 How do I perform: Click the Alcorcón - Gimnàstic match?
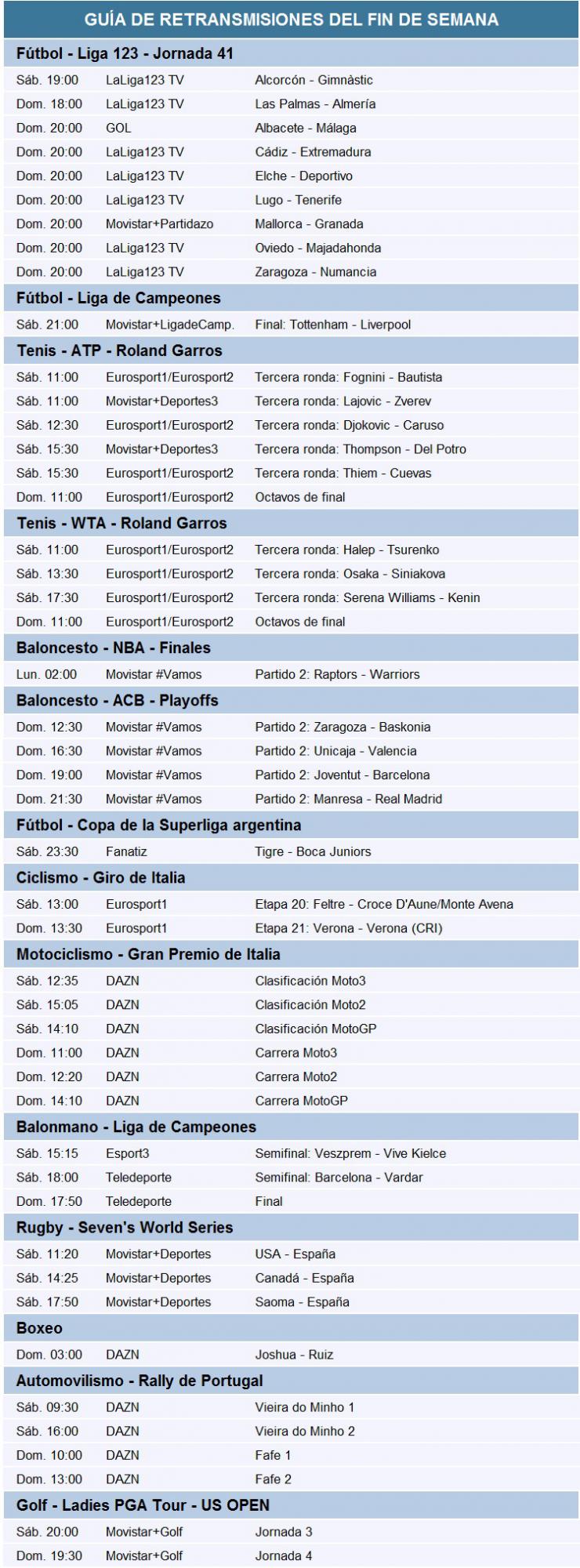click(314, 80)
